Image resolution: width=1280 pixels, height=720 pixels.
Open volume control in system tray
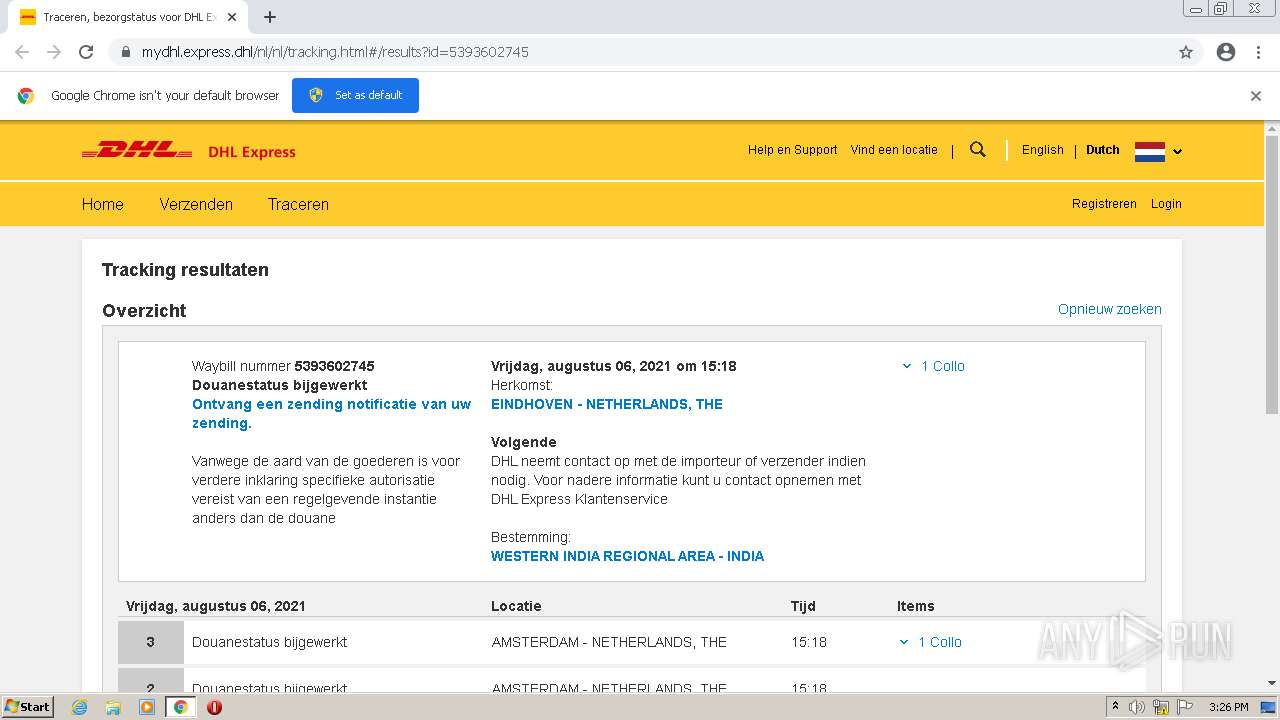pyautogui.click(x=1136, y=707)
